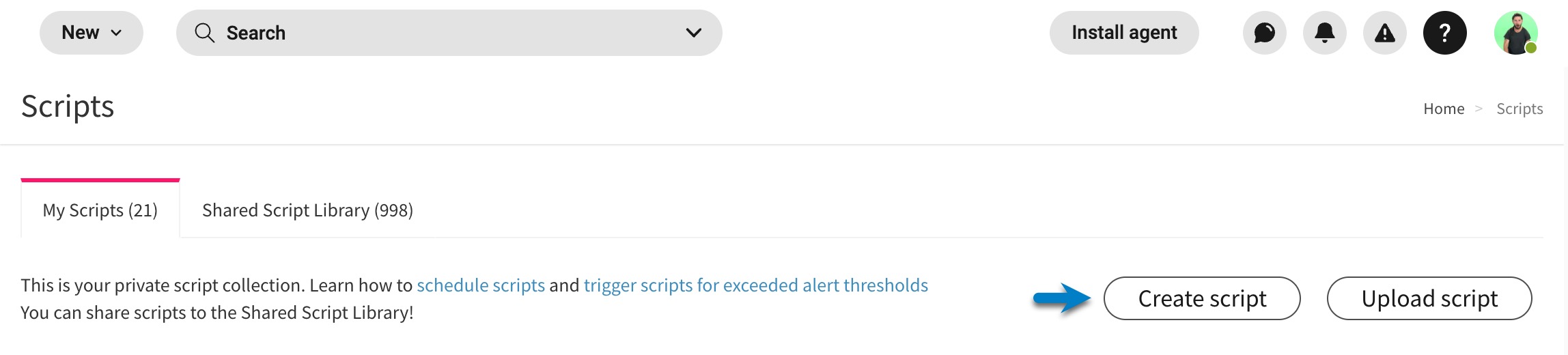The height and width of the screenshot is (355, 1568).
Task: Open the help question mark icon
Action: pos(1444,33)
